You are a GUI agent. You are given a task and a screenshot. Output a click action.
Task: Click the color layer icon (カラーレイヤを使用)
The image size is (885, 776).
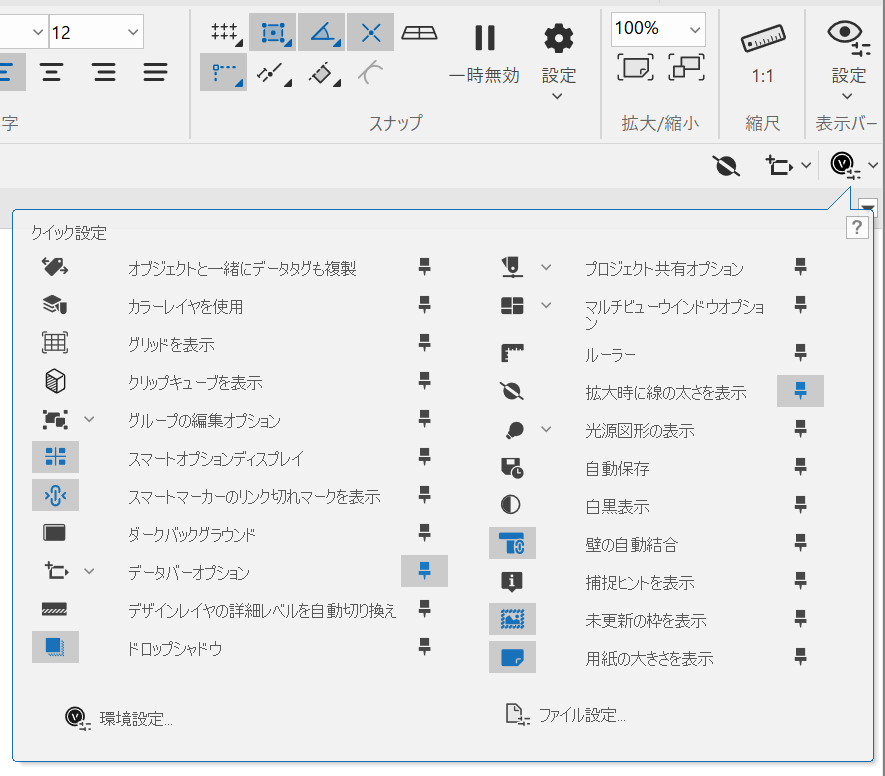click(55, 306)
